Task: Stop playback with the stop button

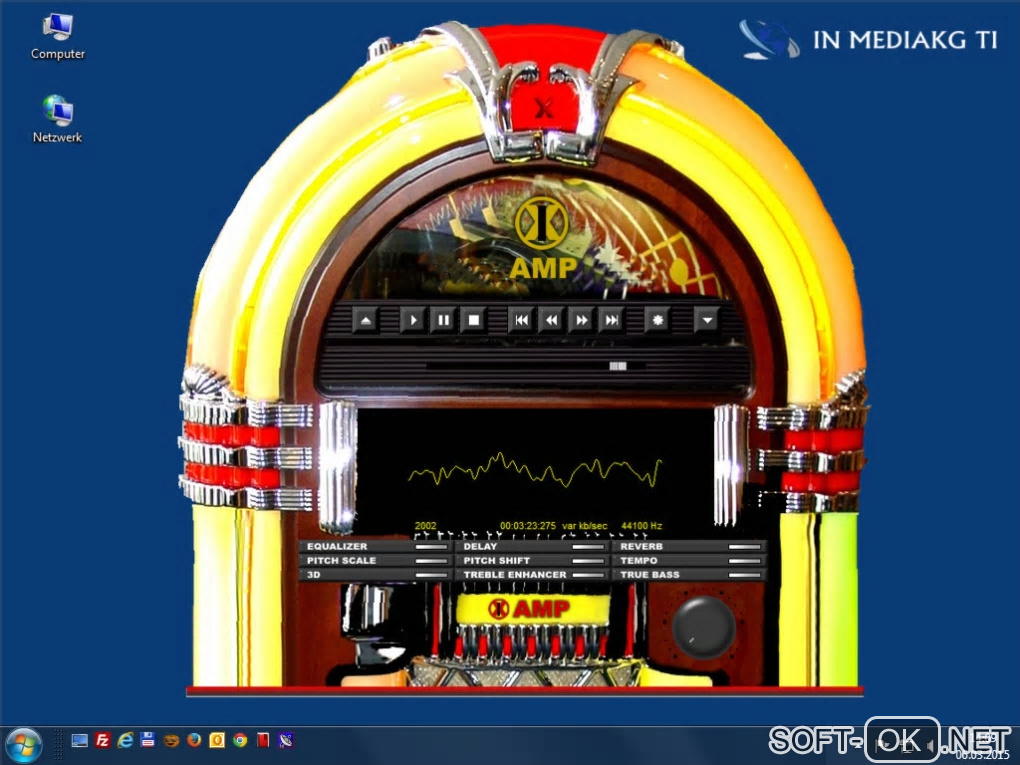Action: 474,320
